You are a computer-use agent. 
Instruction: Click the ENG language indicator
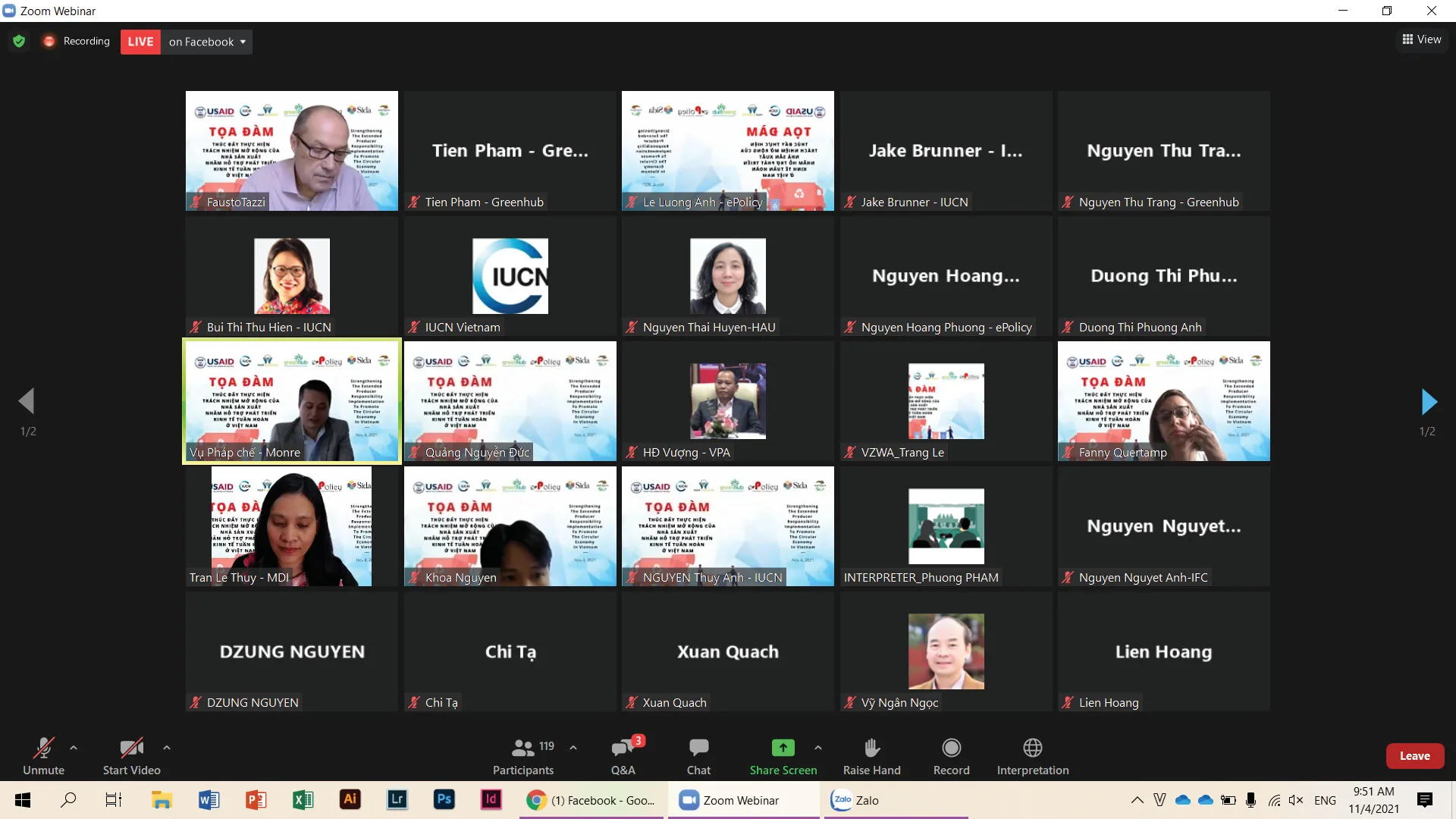click(1326, 800)
